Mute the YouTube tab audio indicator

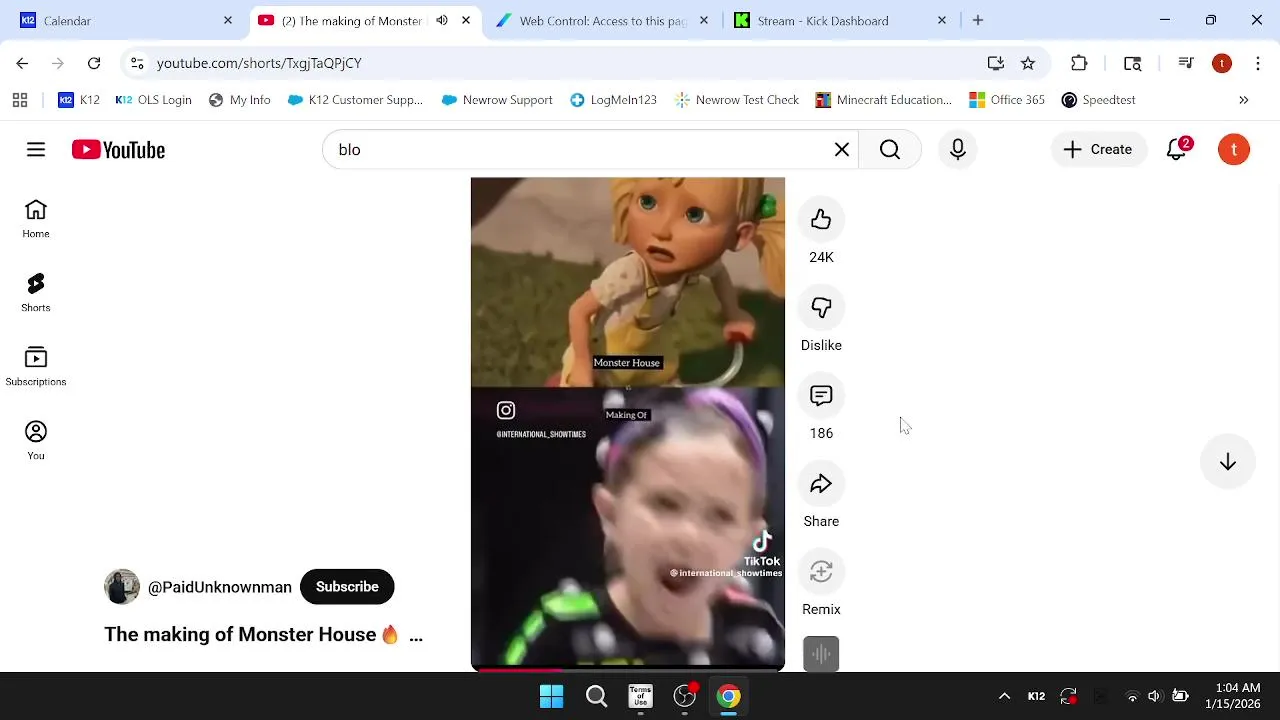tap(442, 20)
